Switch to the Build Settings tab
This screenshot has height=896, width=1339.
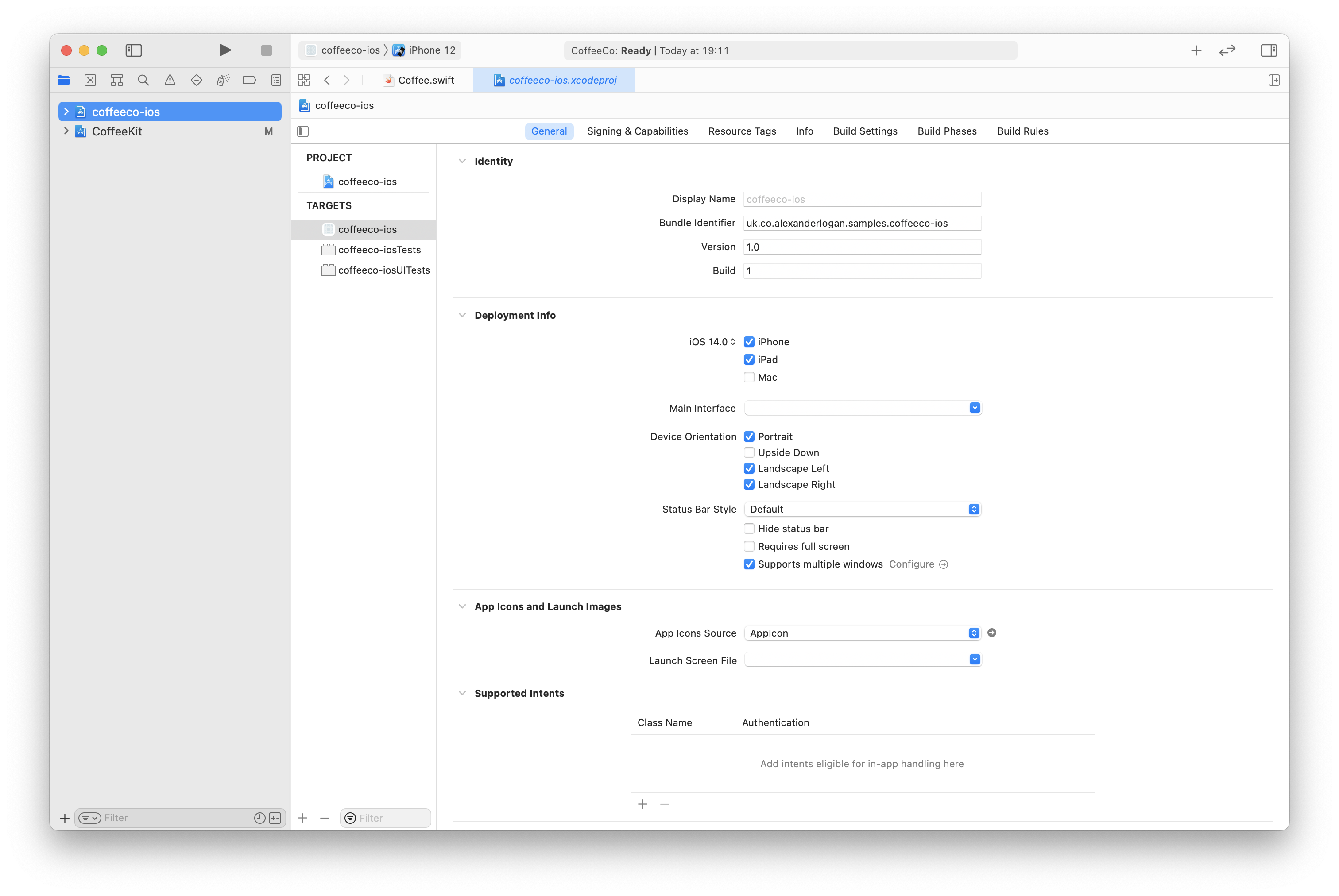point(865,131)
